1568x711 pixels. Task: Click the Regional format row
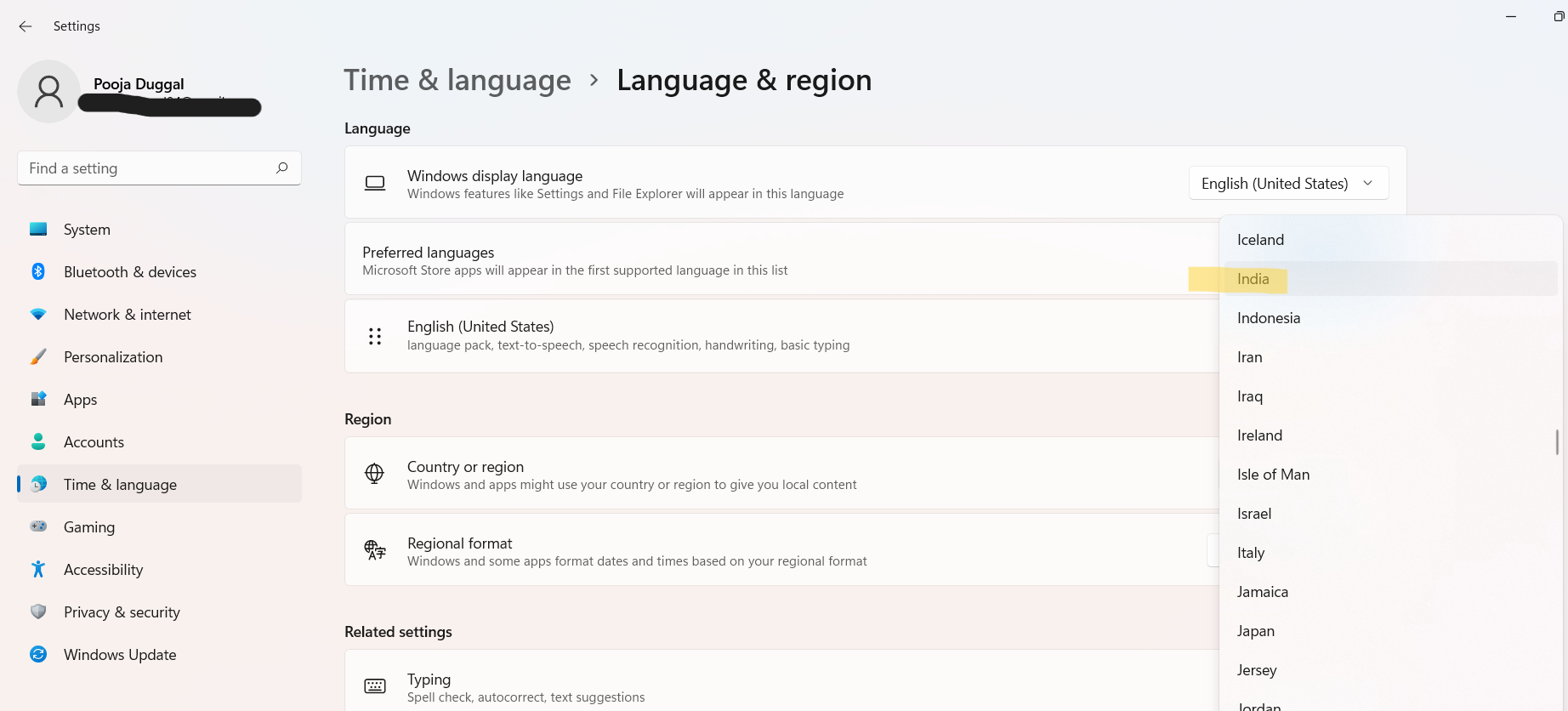pos(781,549)
